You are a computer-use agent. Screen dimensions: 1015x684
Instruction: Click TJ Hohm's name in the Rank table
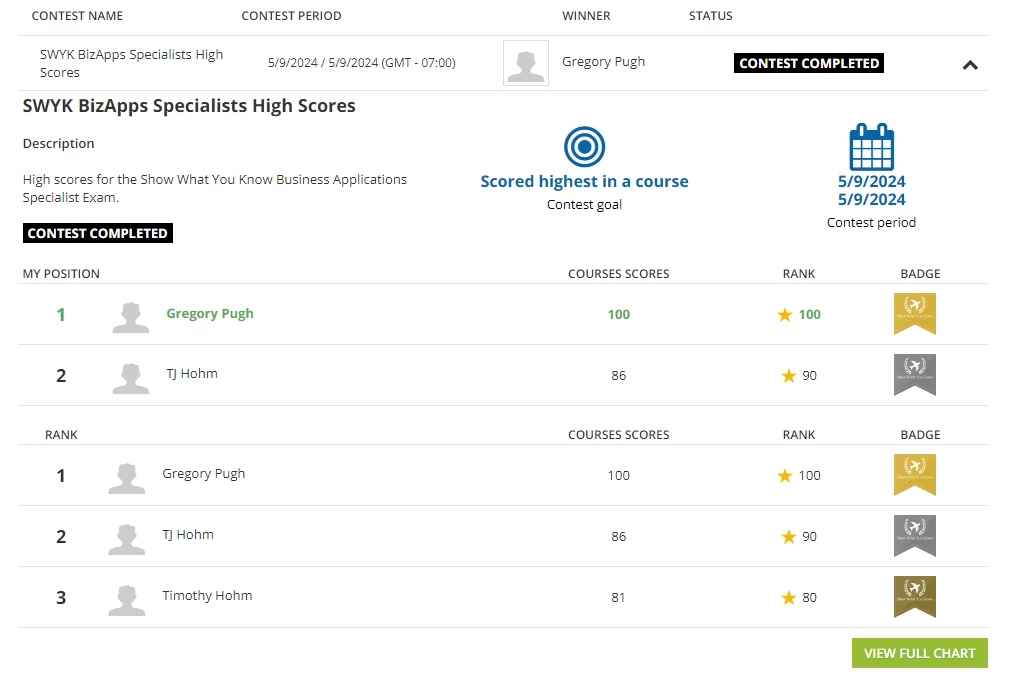(x=188, y=535)
